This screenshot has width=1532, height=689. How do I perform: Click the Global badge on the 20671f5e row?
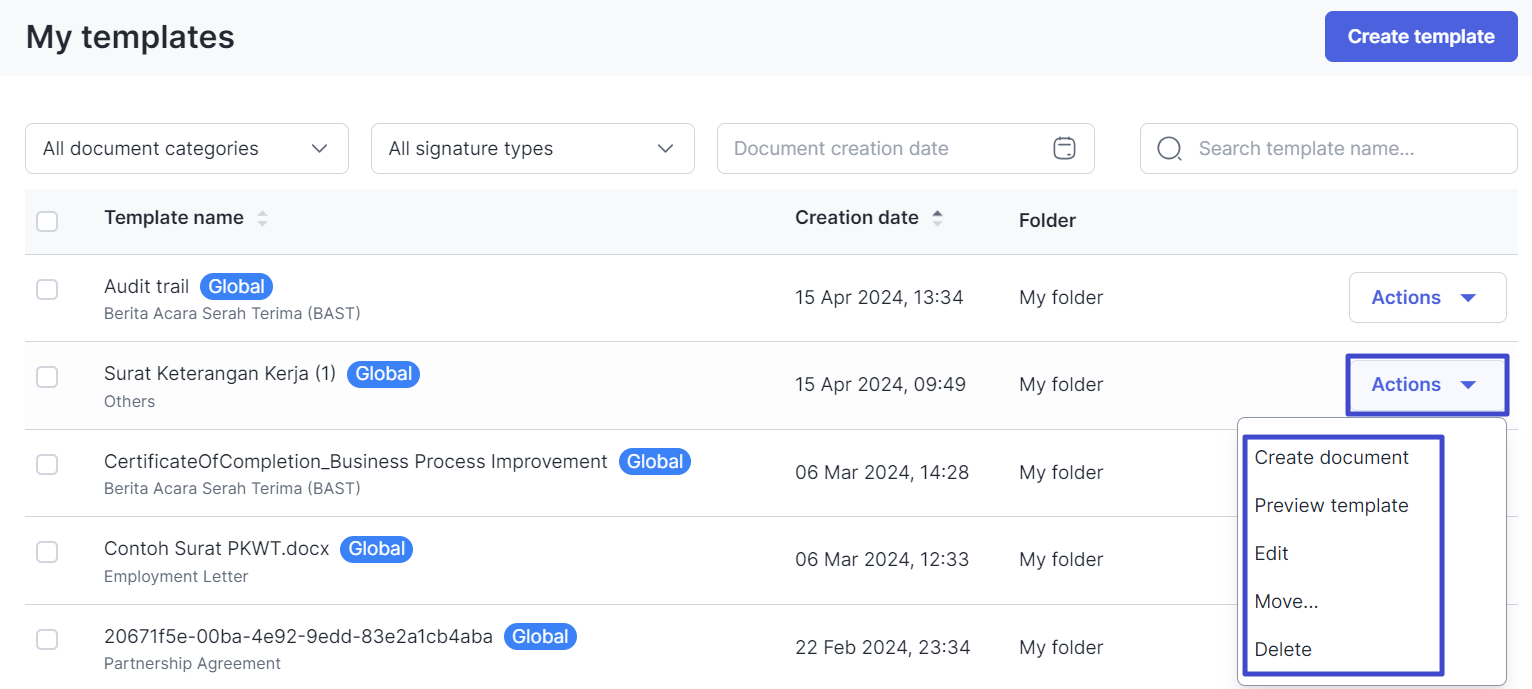pos(540,636)
